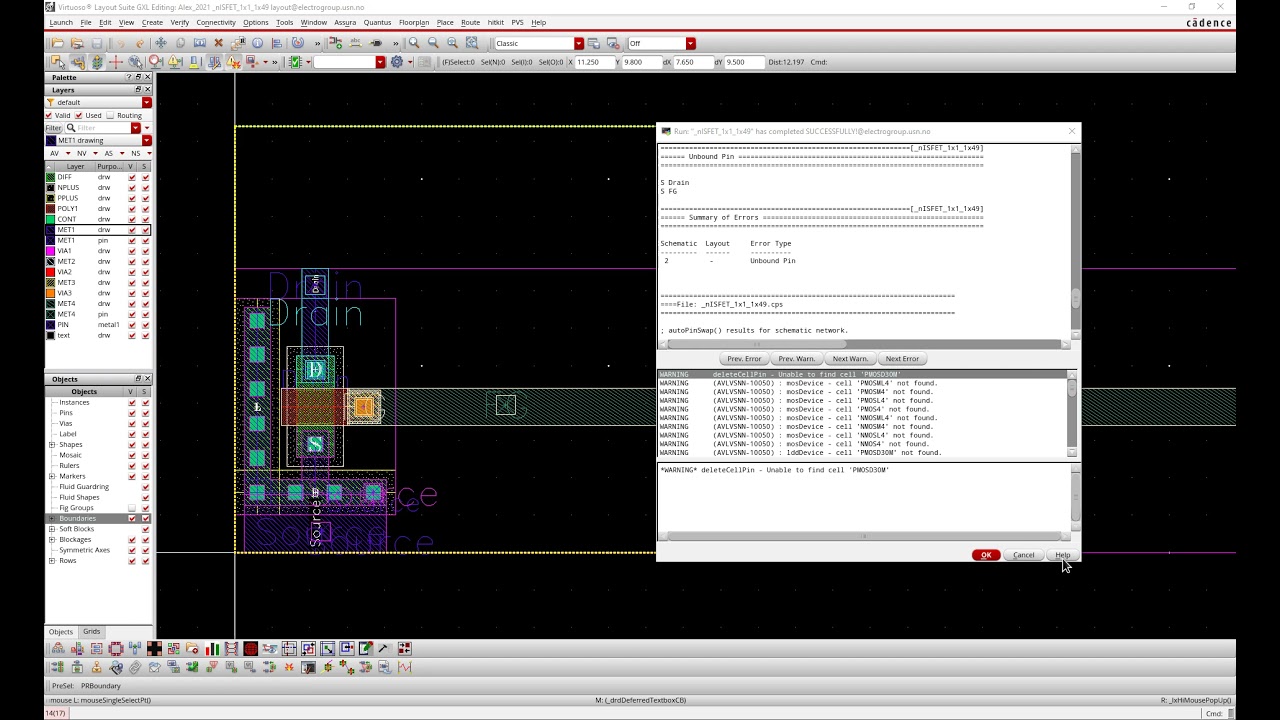Screen dimensions: 1280x720
Task: Open the Properties info icon
Action: pos(257,43)
